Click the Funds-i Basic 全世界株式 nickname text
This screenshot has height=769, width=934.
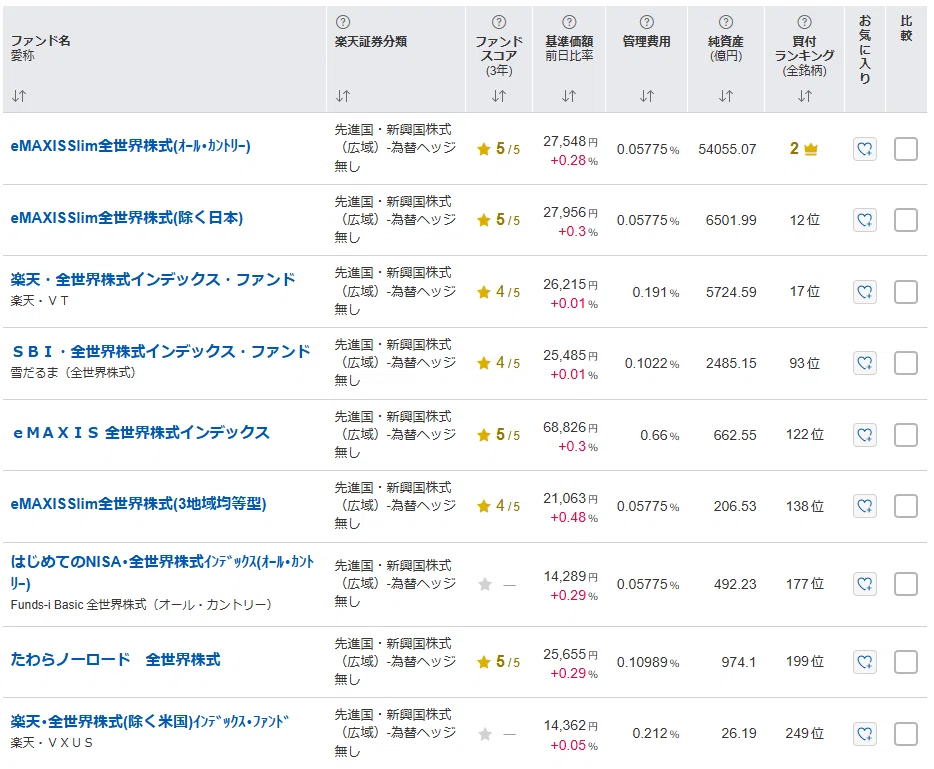click(141, 605)
